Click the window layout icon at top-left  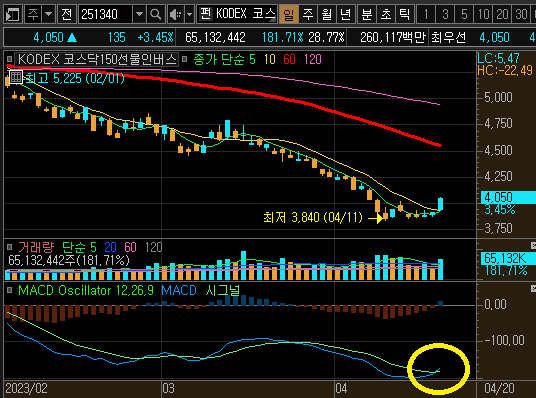click(x=13, y=14)
